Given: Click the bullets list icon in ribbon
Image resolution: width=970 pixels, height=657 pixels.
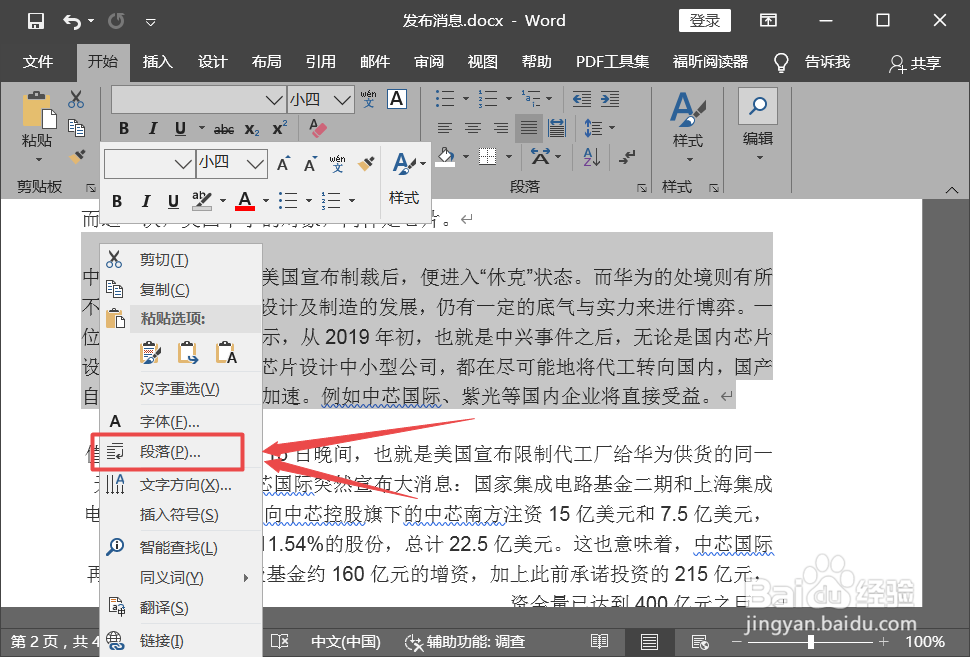Looking at the screenshot, I should pyautogui.click(x=445, y=98).
